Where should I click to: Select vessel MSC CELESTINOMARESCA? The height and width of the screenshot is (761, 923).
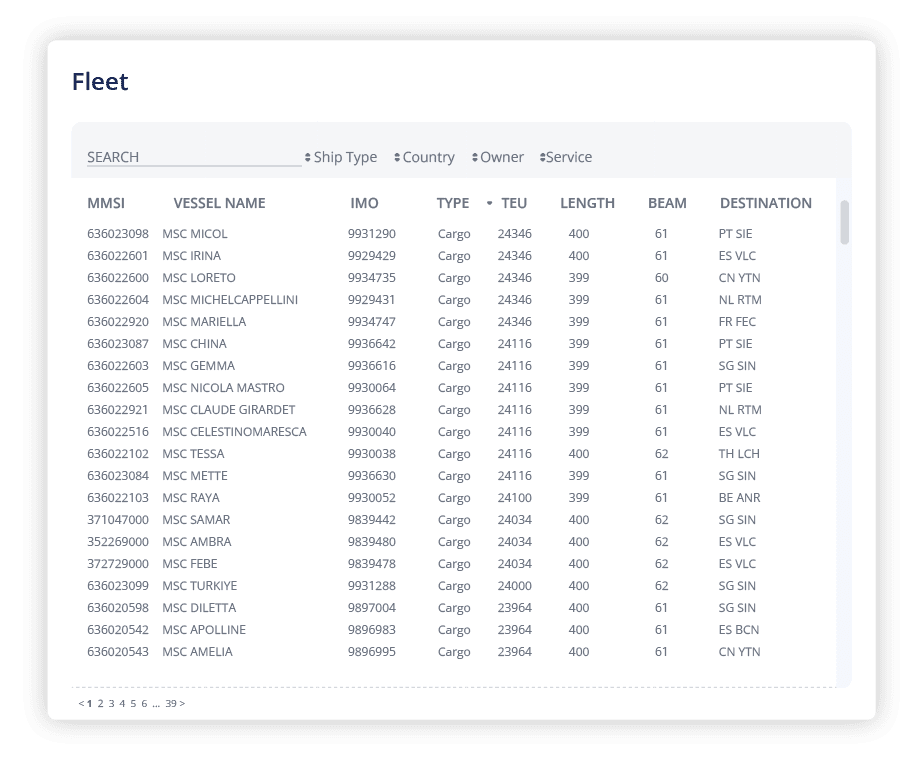tap(234, 432)
